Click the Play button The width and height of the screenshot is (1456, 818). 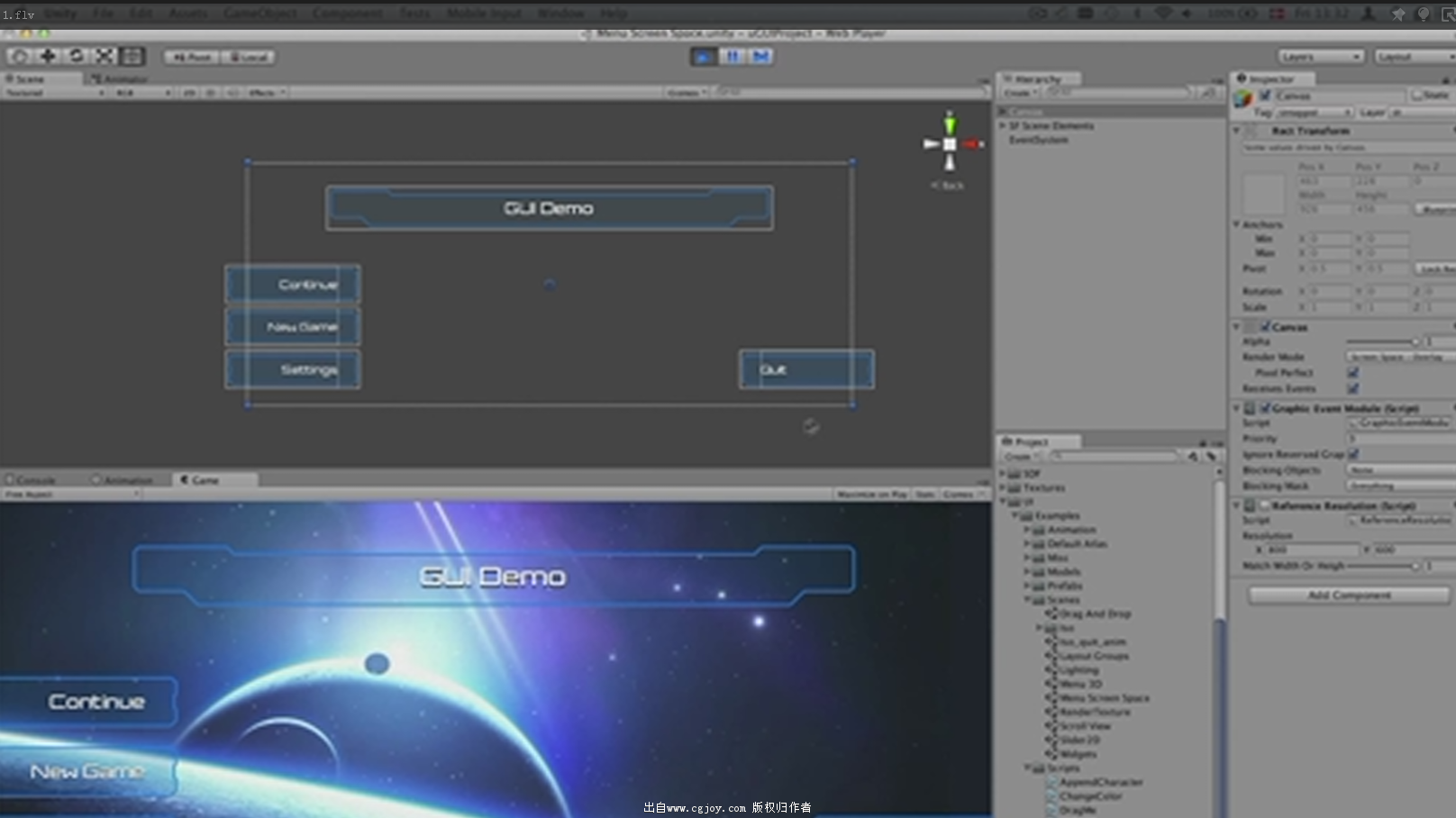coord(703,56)
